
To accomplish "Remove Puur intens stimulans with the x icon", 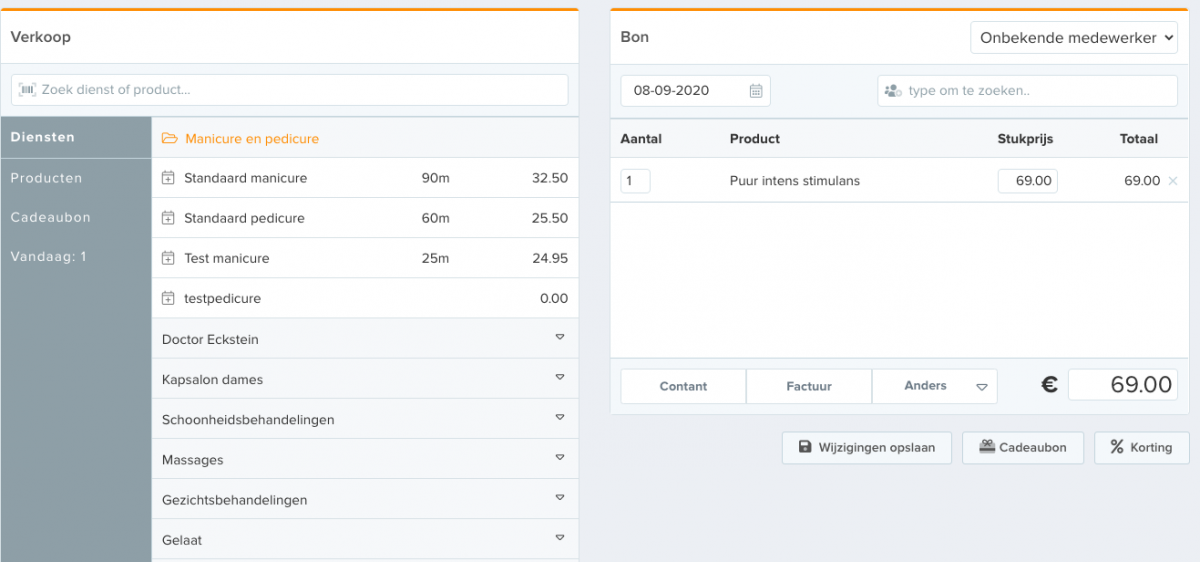I will (x=1173, y=181).
